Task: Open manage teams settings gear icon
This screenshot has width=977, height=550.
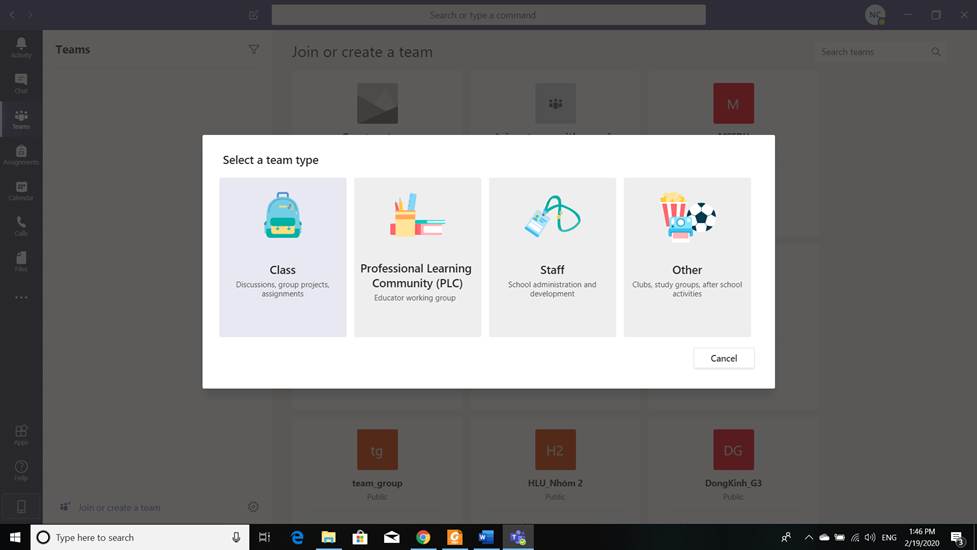Action: (253, 507)
